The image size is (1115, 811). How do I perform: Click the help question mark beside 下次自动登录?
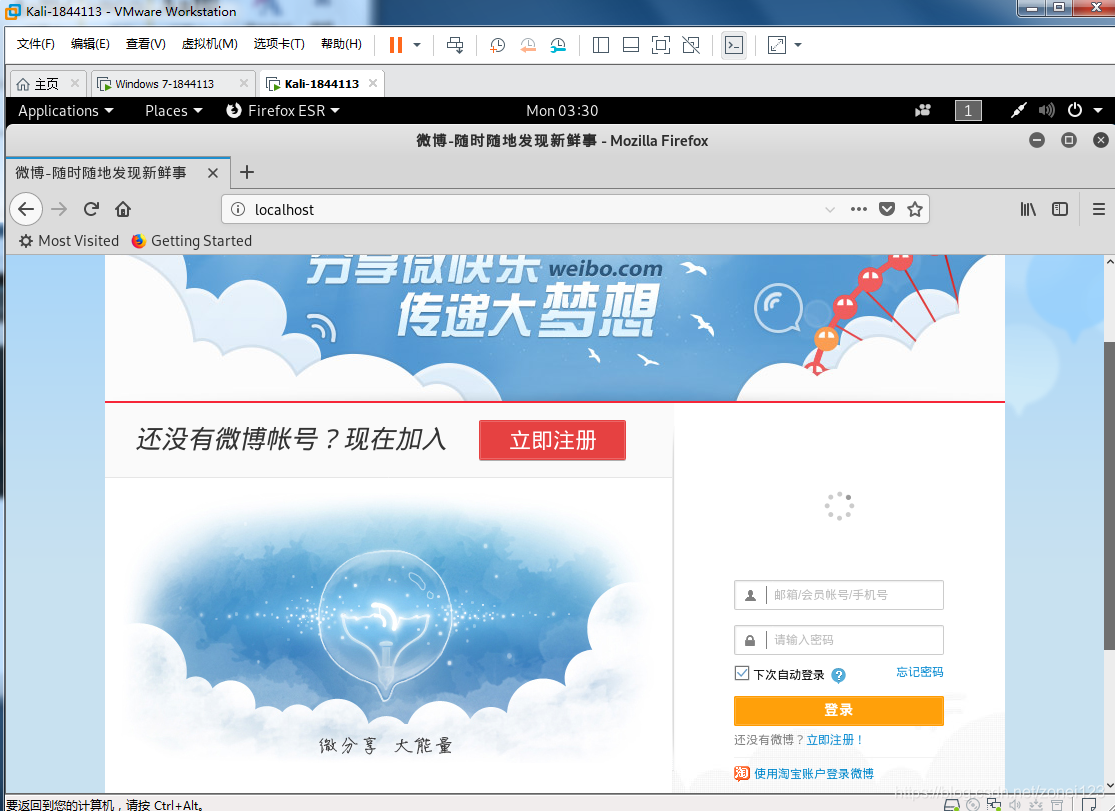pos(838,675)
